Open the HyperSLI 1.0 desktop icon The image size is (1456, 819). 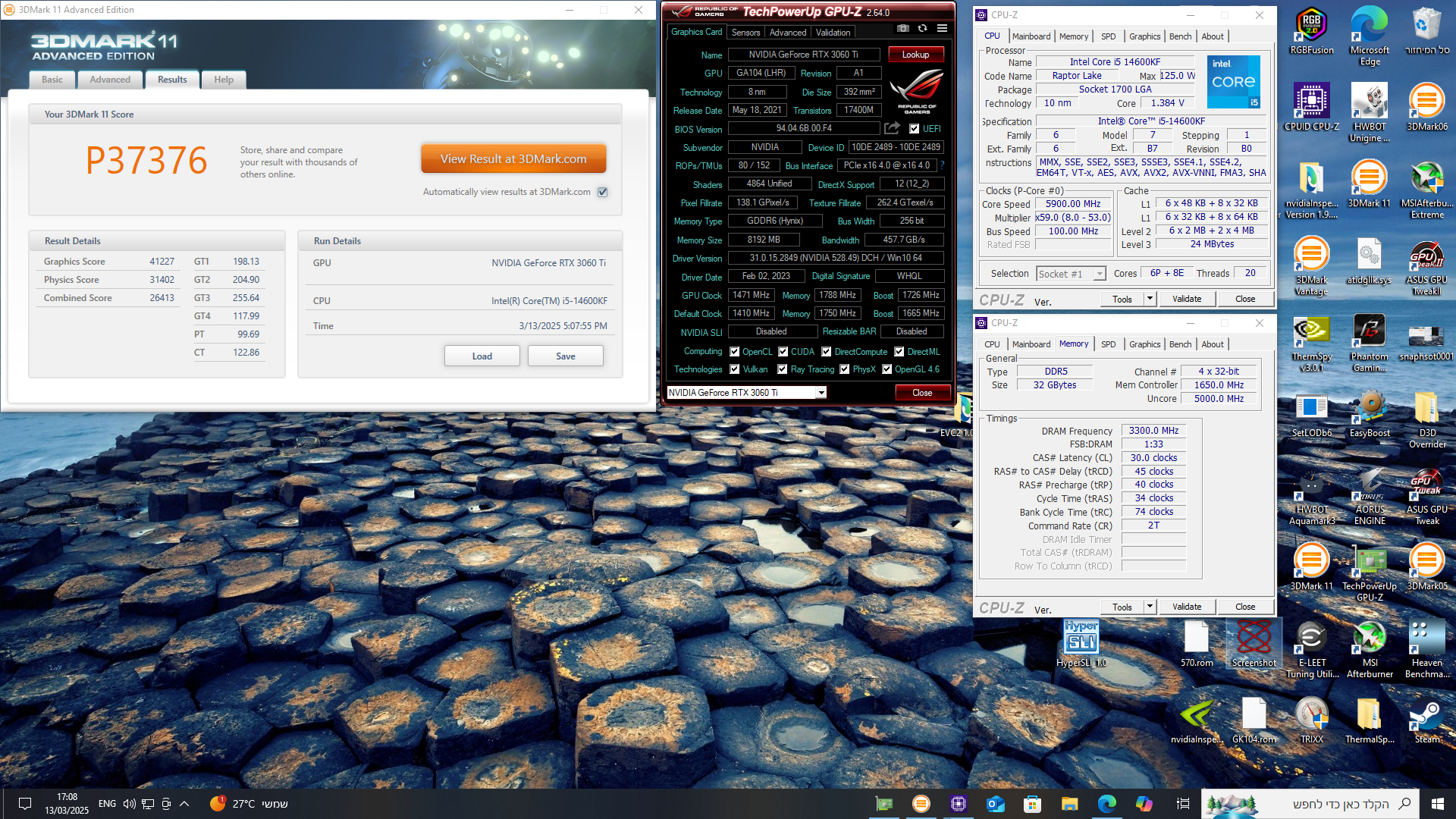pyautogui.click(x=1081, y=643)
